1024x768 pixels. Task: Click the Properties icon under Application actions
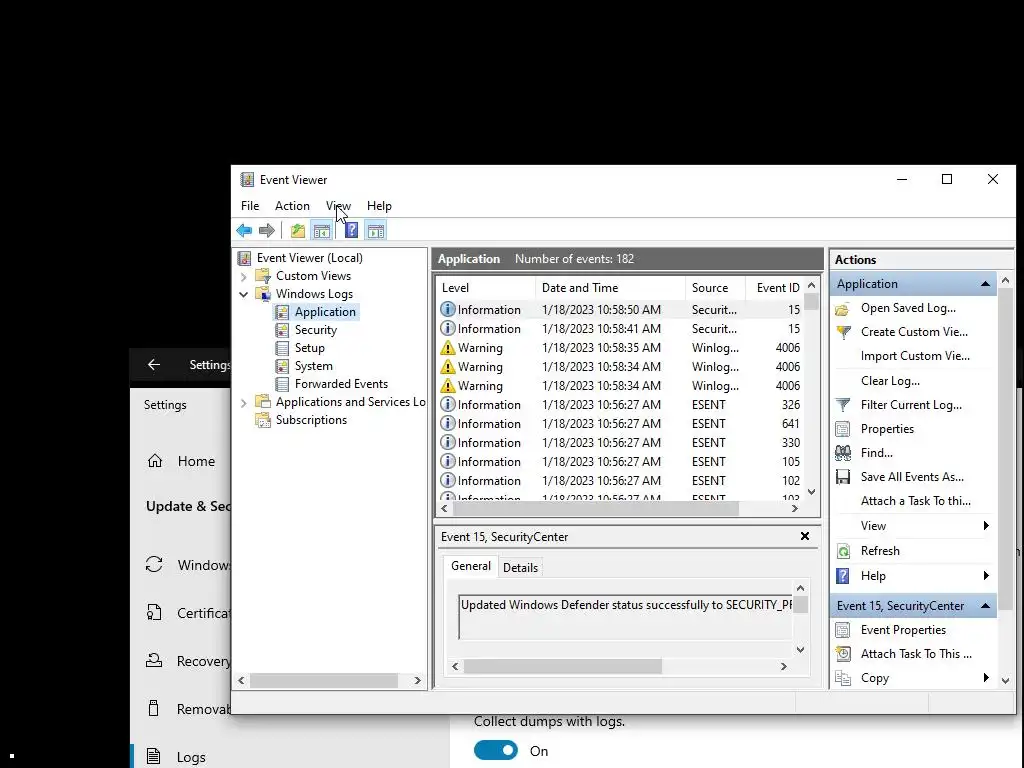click(843, 429)
